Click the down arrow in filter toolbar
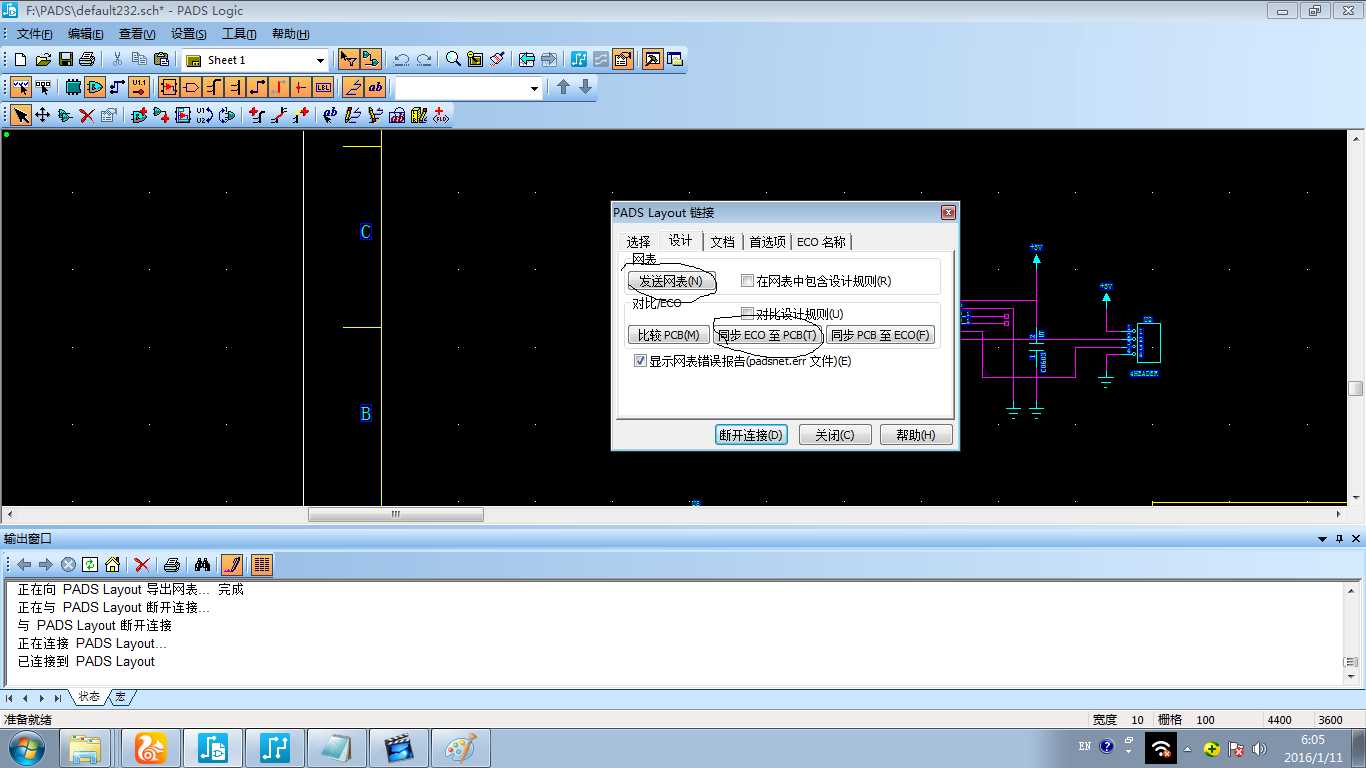 586,88
